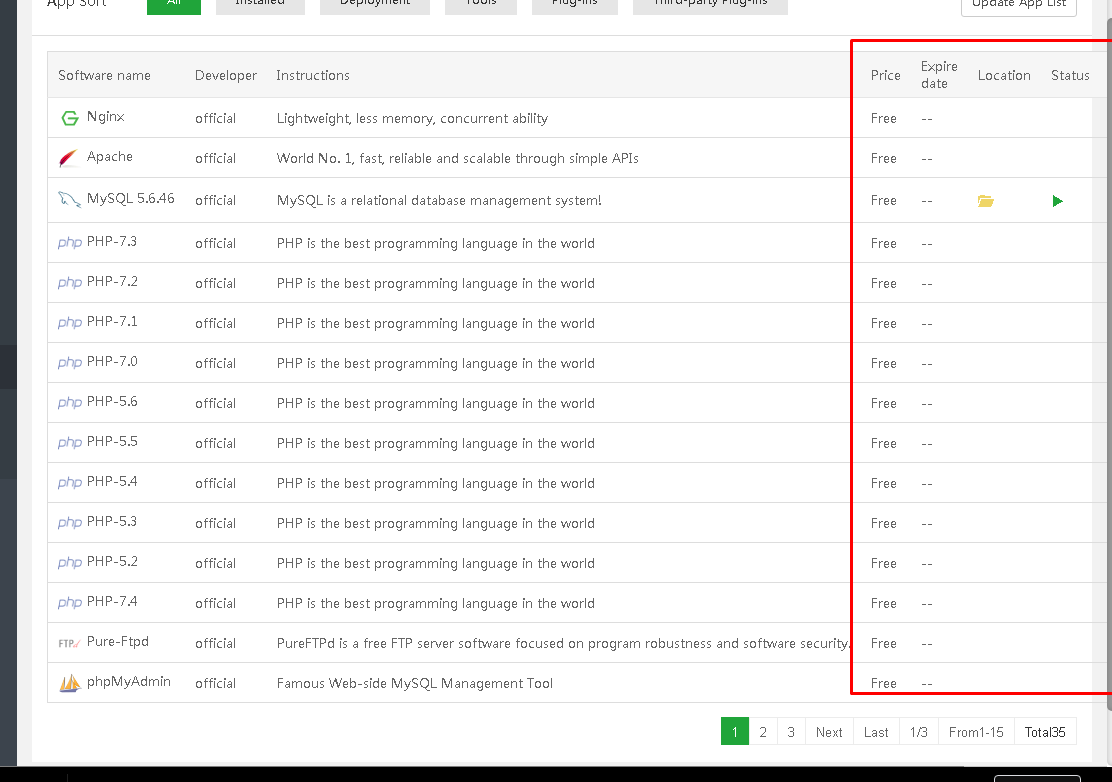Click the Developer column header
This screenshot has width=1112, height=782.
click(226, 75)
